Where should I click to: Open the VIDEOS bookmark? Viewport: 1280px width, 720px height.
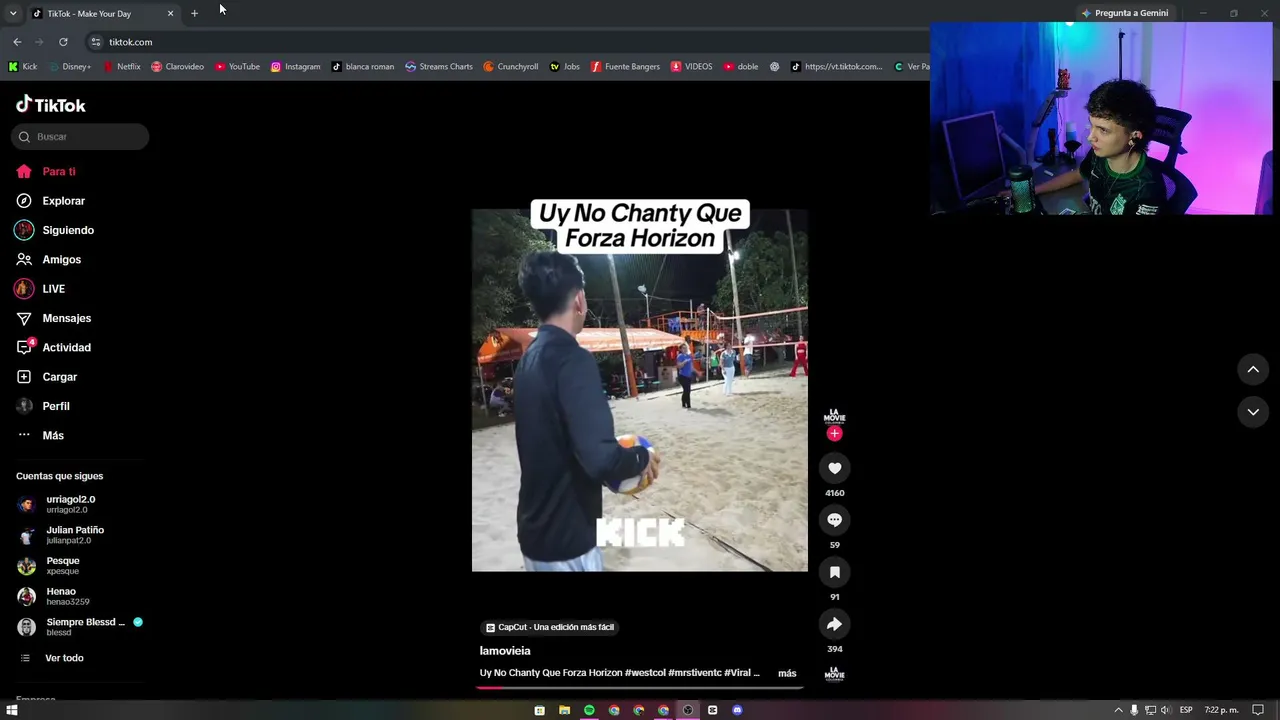tap(691, 67)
